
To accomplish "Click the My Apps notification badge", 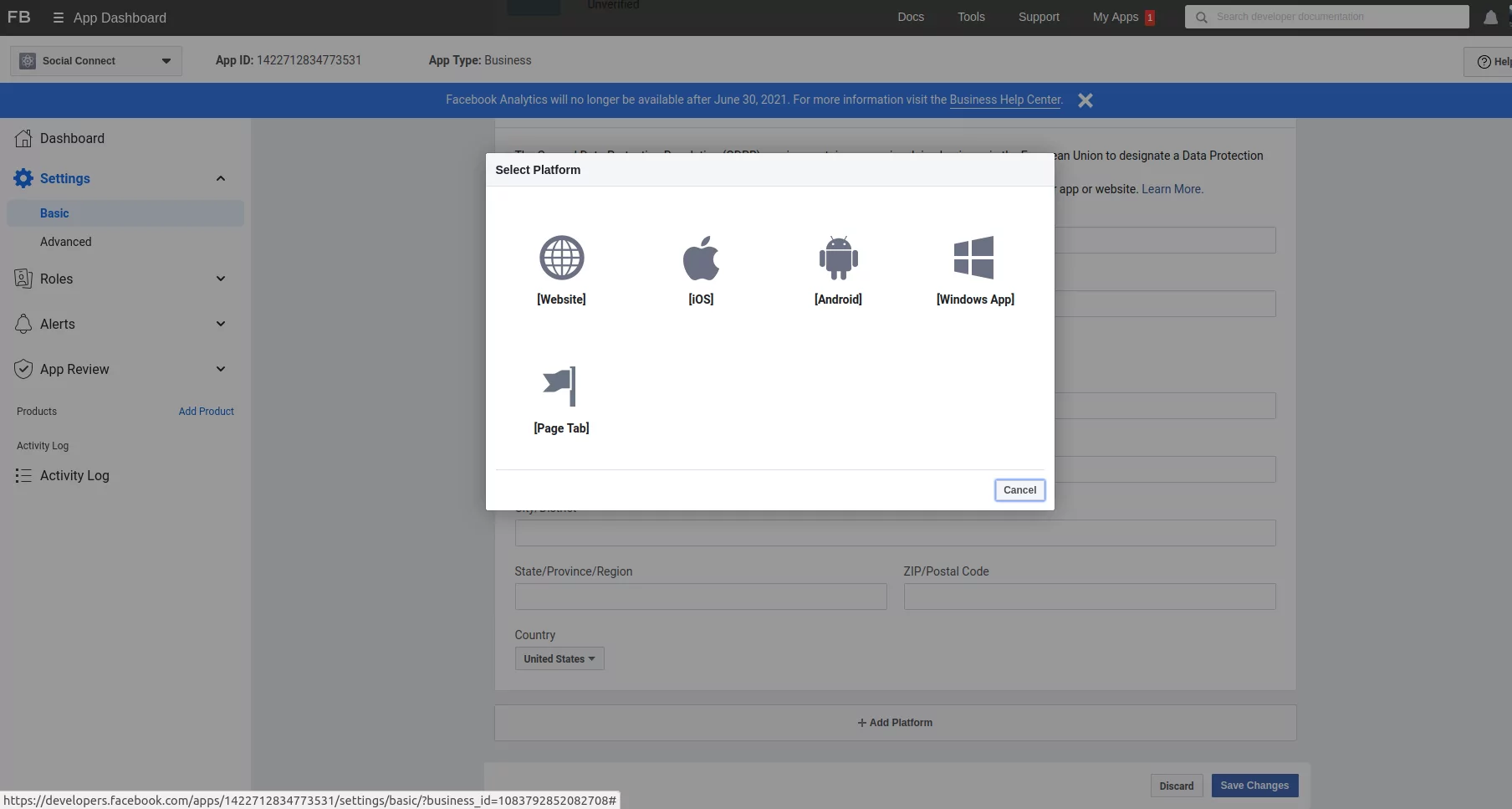I will 1150,18.
